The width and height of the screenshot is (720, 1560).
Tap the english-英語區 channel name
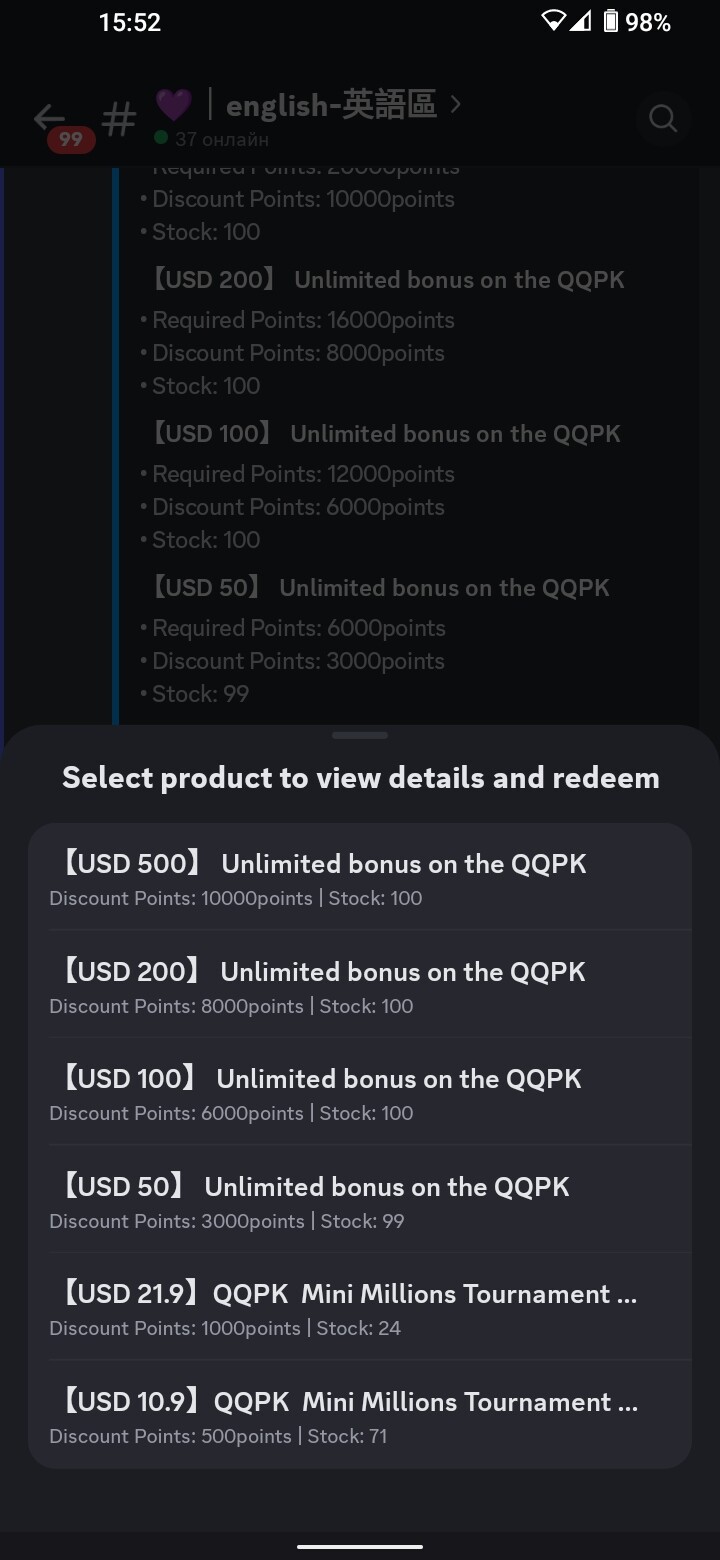331,104
